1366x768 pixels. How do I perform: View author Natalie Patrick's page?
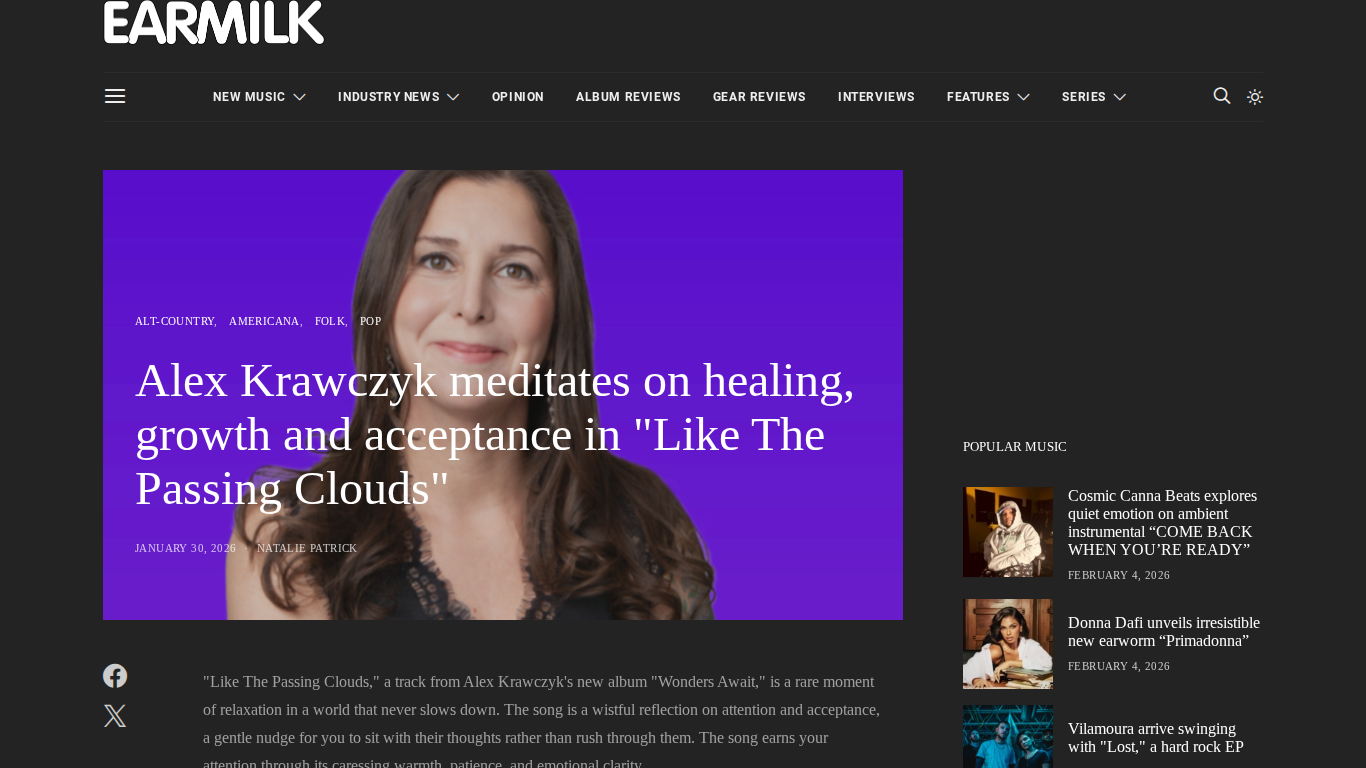[307, 548]
